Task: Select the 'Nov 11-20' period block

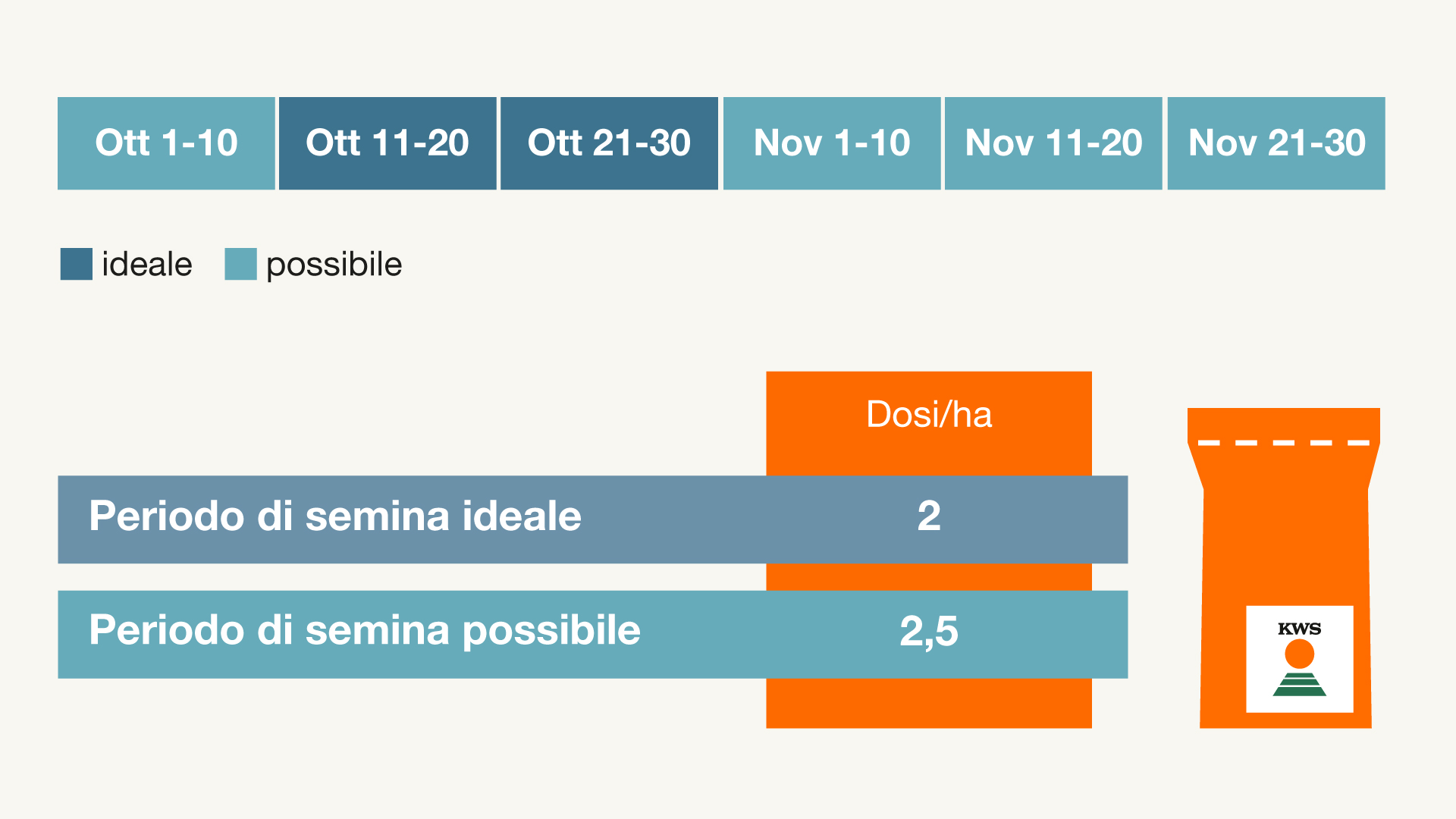Action: (x=1053, y=143)
